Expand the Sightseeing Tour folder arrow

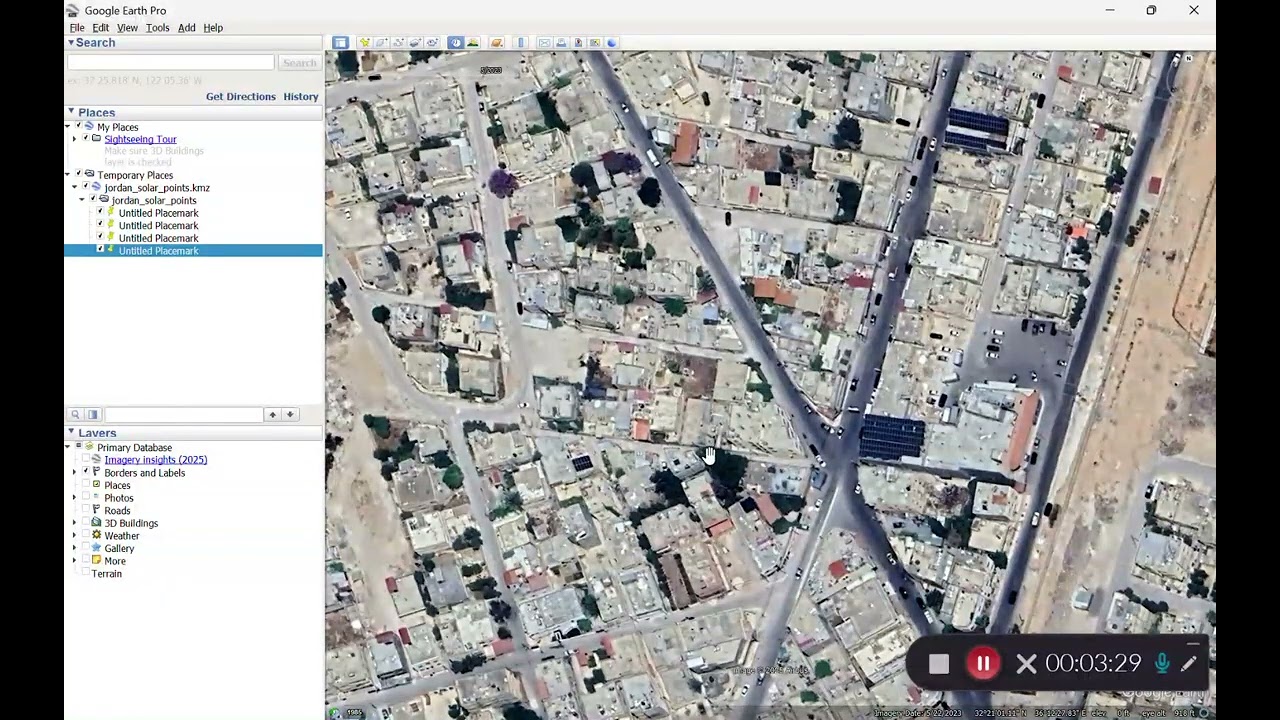74,139
